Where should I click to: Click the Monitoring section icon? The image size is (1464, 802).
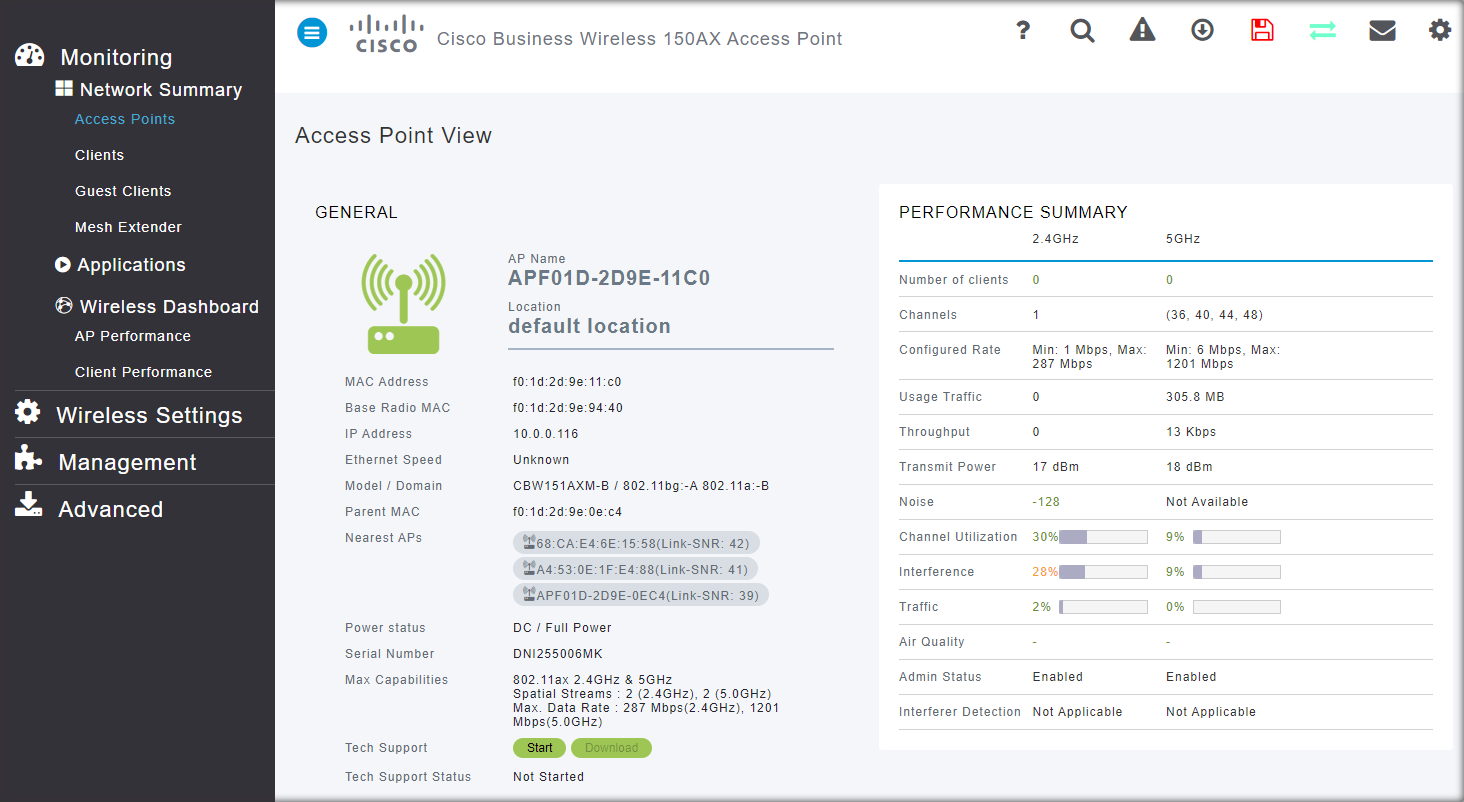click(29, 55)
